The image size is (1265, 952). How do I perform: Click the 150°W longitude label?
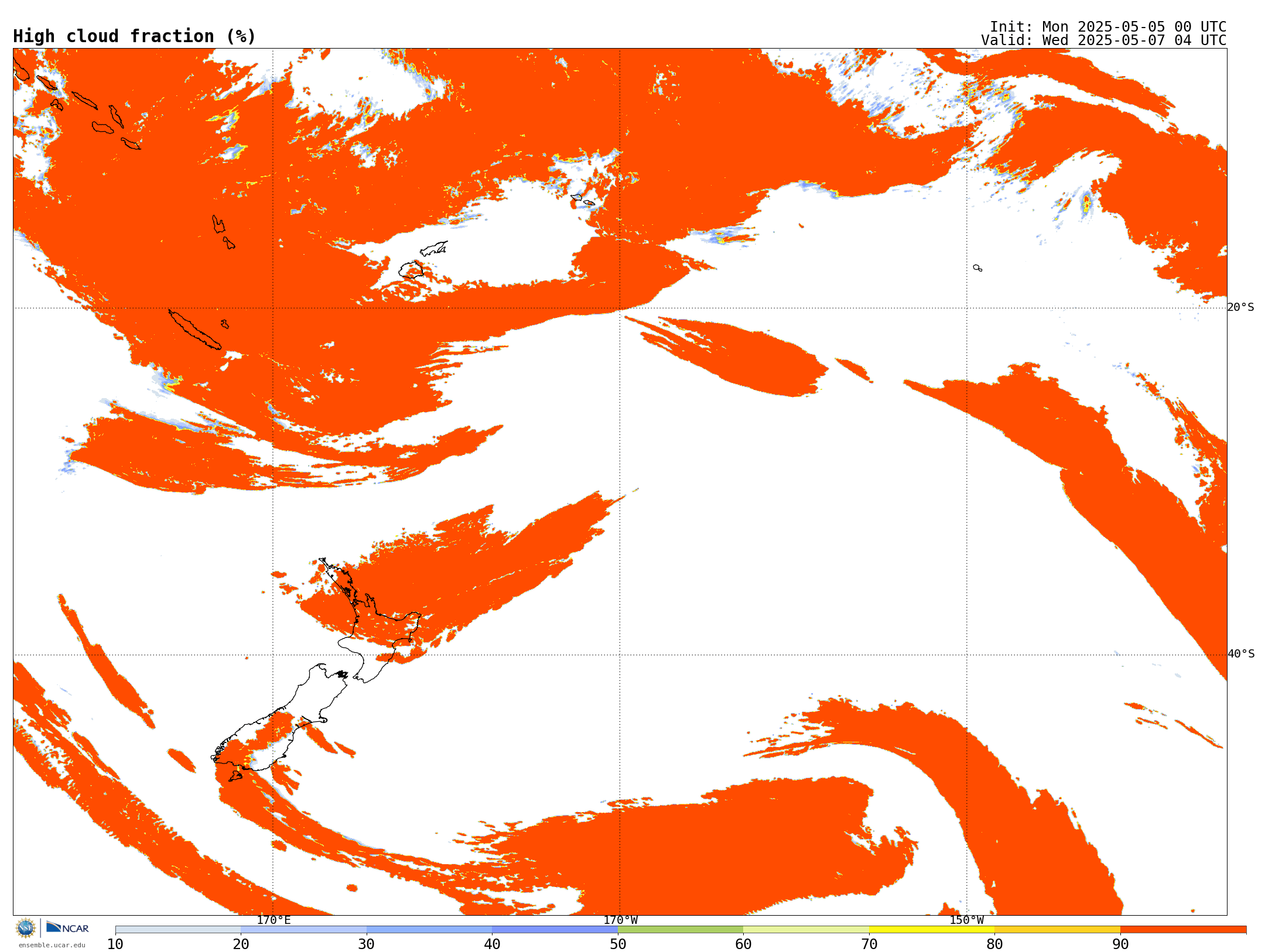966,920
